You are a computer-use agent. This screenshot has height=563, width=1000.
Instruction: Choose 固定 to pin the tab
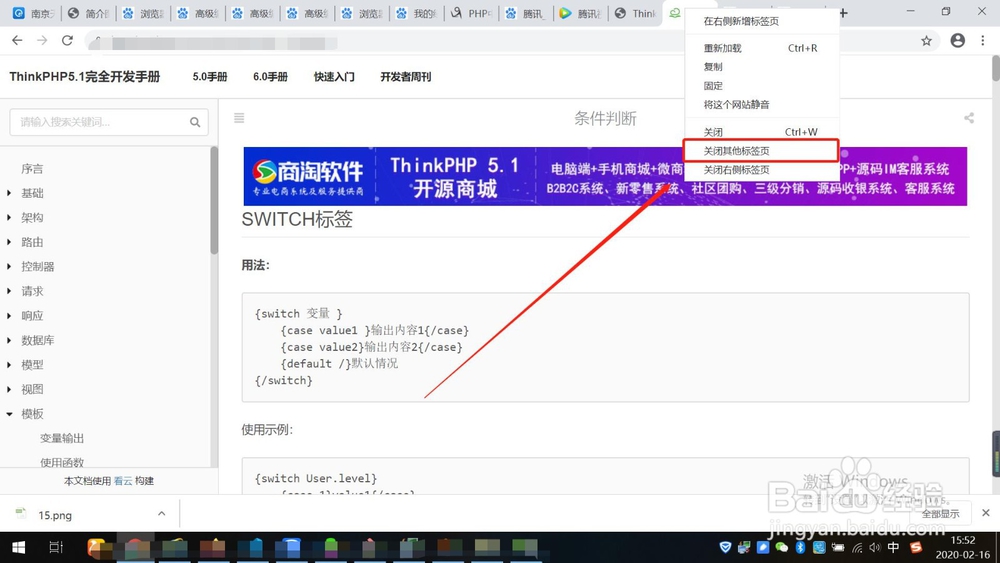click(761, 85)
